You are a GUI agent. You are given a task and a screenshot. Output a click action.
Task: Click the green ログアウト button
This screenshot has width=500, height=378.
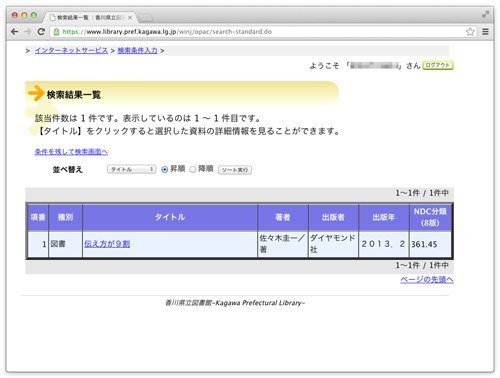click(438, 65)
